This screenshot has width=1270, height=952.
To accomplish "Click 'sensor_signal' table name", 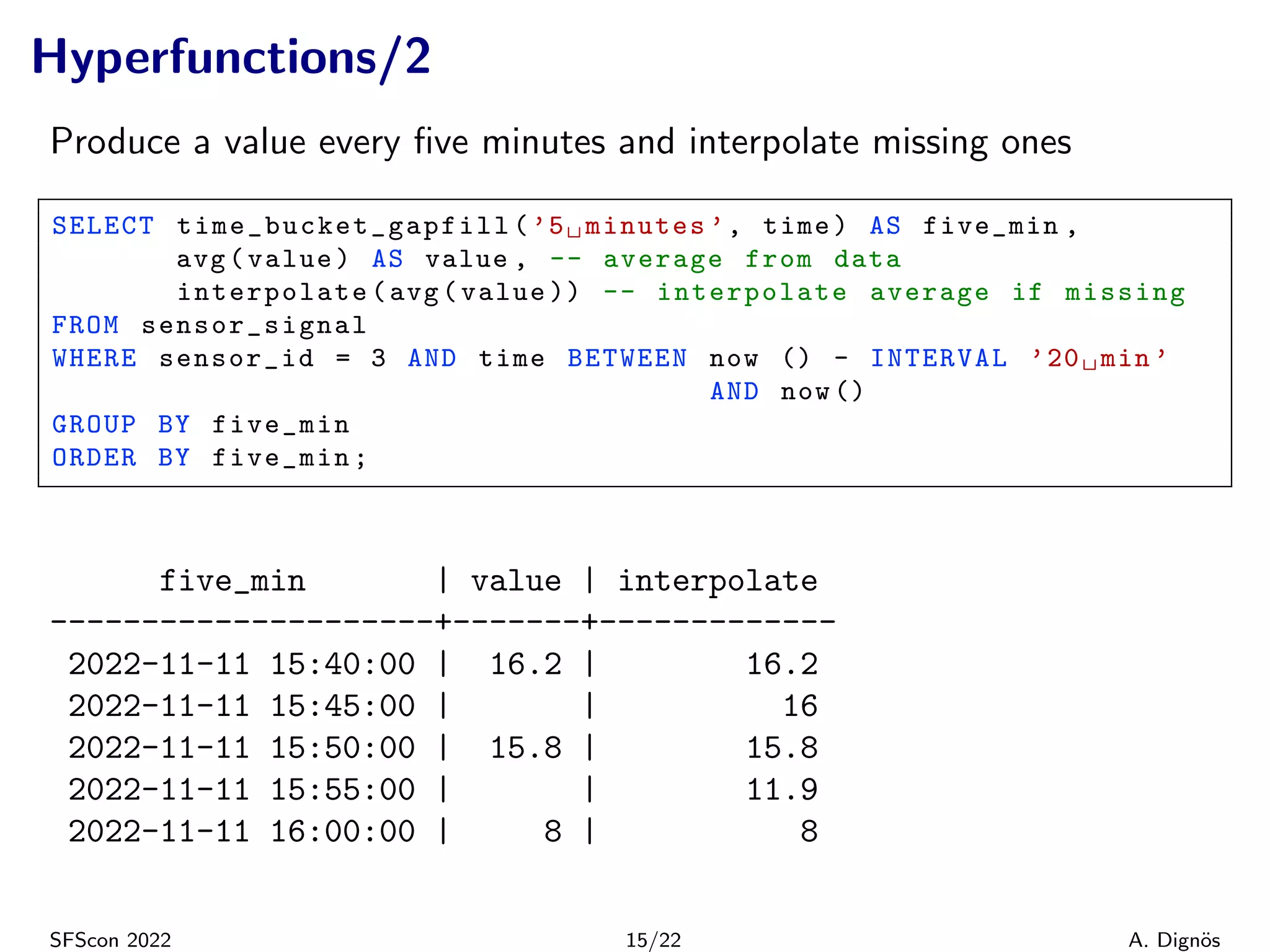I will point(254,326).
